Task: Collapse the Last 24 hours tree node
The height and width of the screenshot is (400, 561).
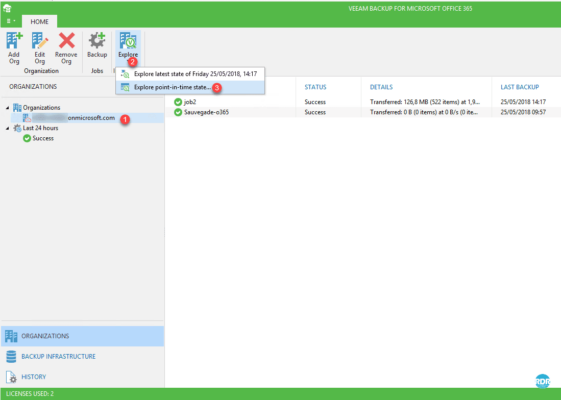Action: (8, 128)
